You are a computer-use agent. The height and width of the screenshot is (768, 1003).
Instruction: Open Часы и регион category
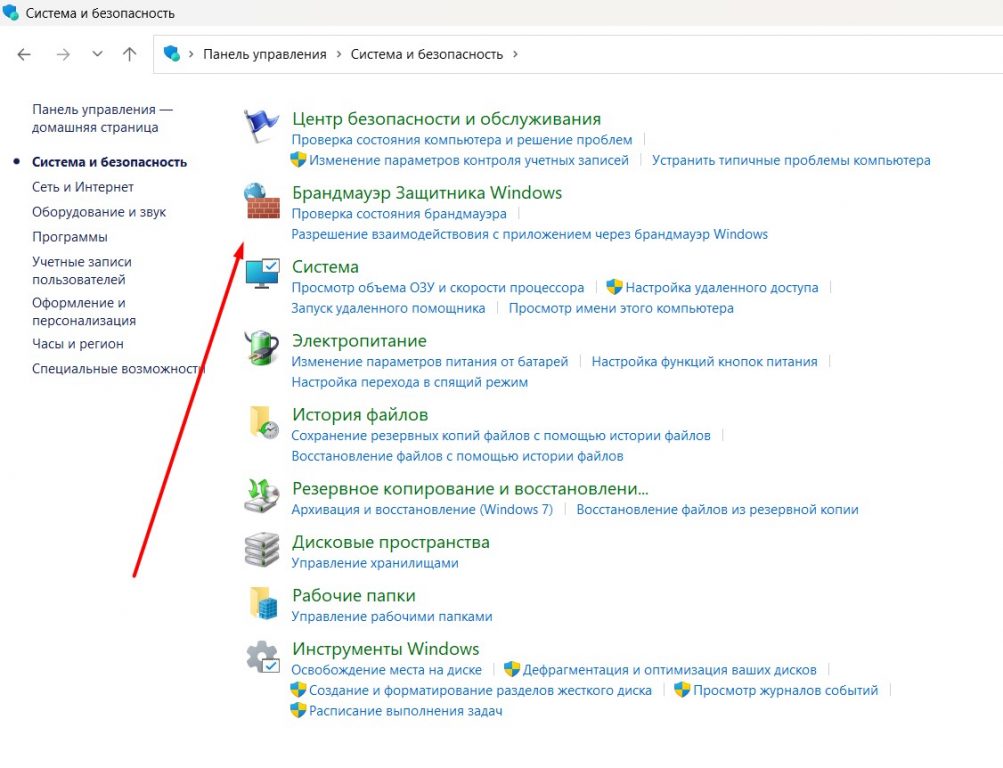78,344
